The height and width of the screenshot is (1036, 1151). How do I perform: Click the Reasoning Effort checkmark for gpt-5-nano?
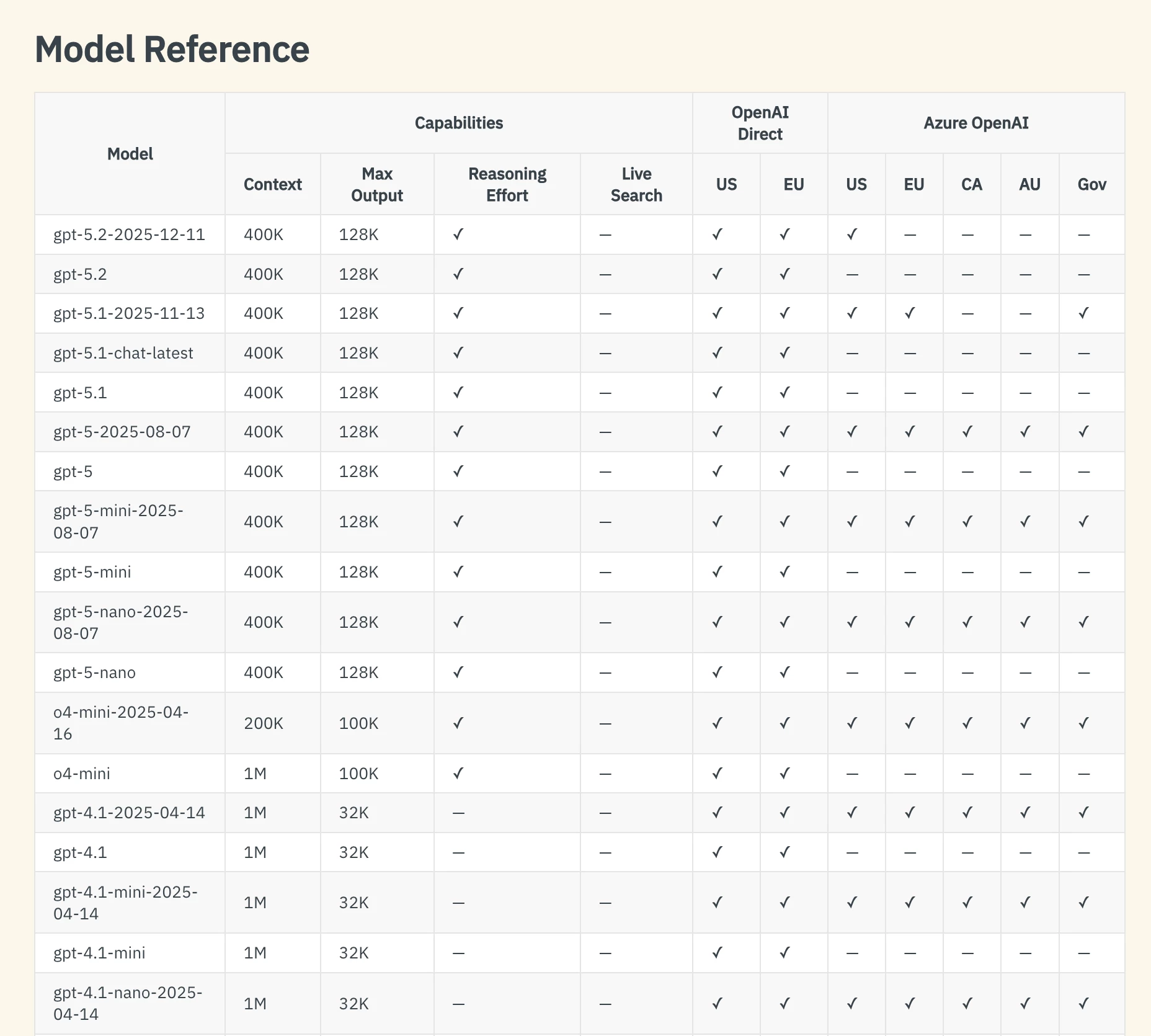point(458,672)
